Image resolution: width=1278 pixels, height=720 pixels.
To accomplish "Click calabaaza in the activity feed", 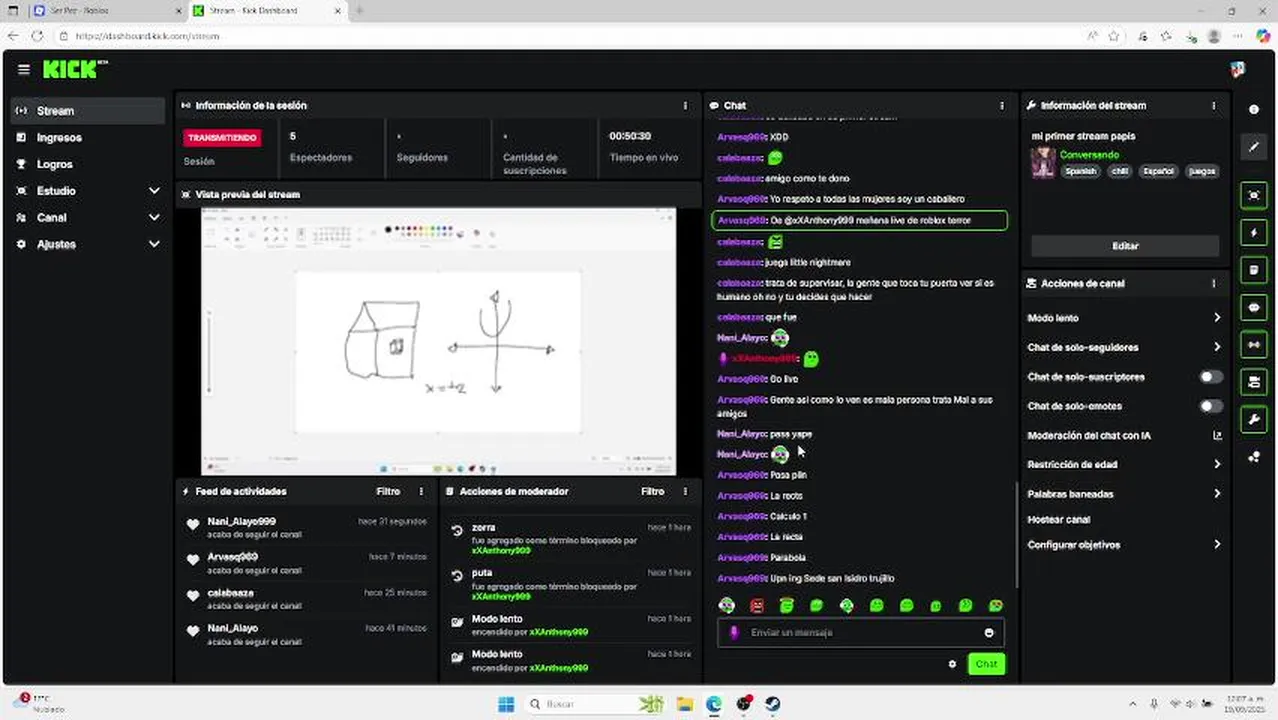I will (x=230, y=593).
